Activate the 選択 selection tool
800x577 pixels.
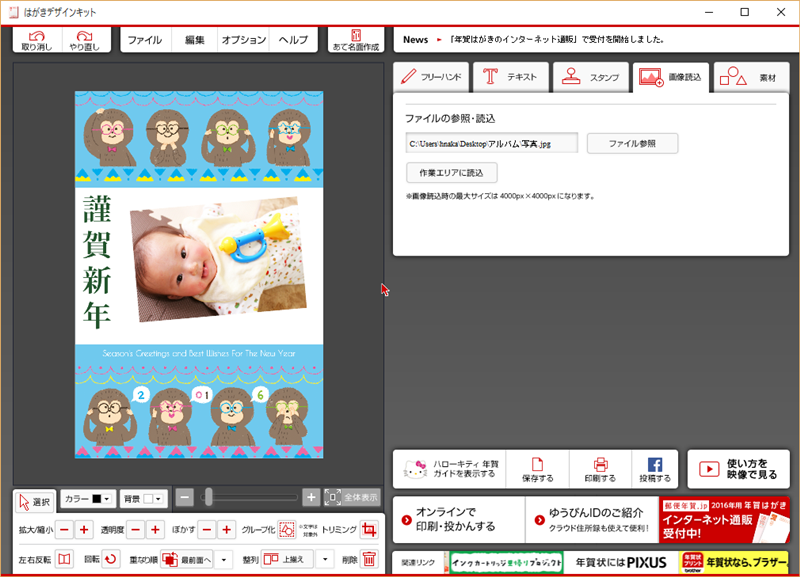click(34, 500)
